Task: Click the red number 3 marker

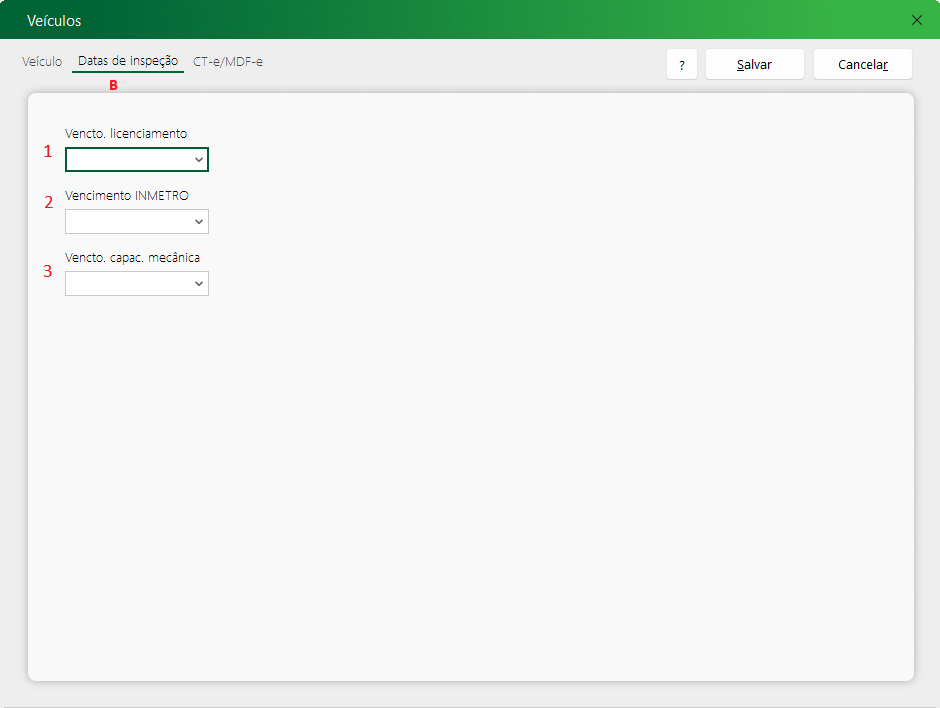Action: pyautogui.click(x=48, y=272)
